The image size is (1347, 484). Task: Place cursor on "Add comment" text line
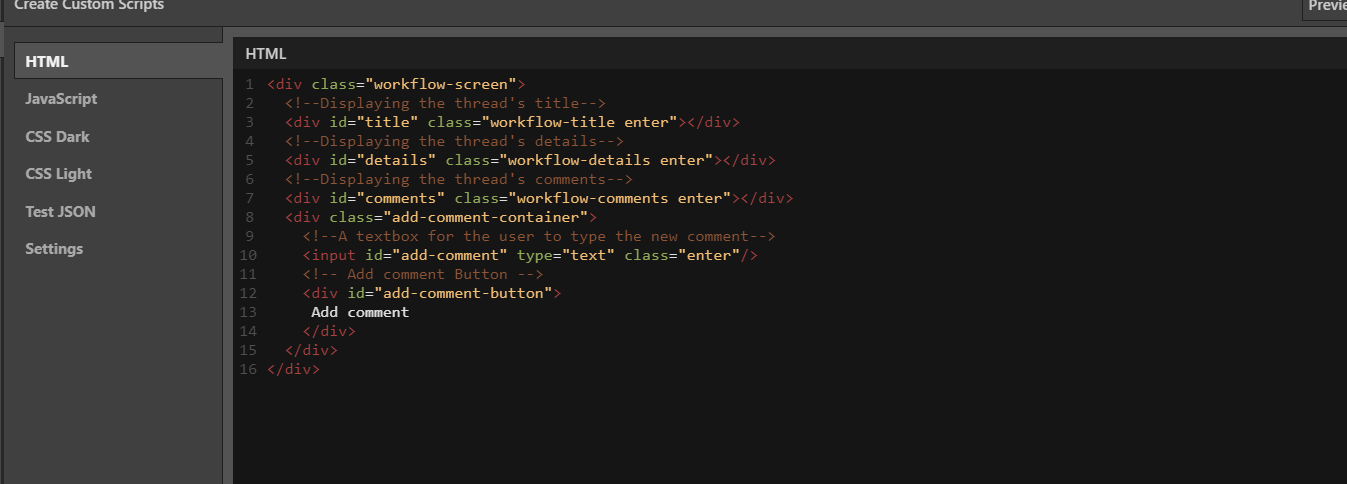click(x=360, y=312)
